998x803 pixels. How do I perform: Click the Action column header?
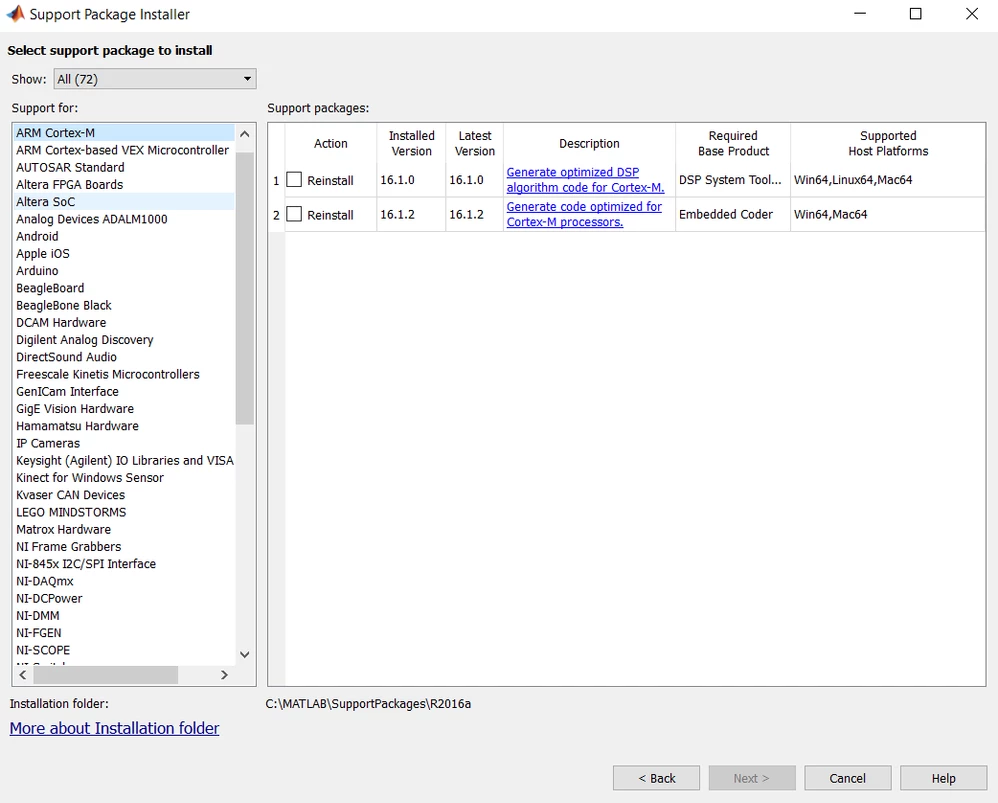(330, 143)
